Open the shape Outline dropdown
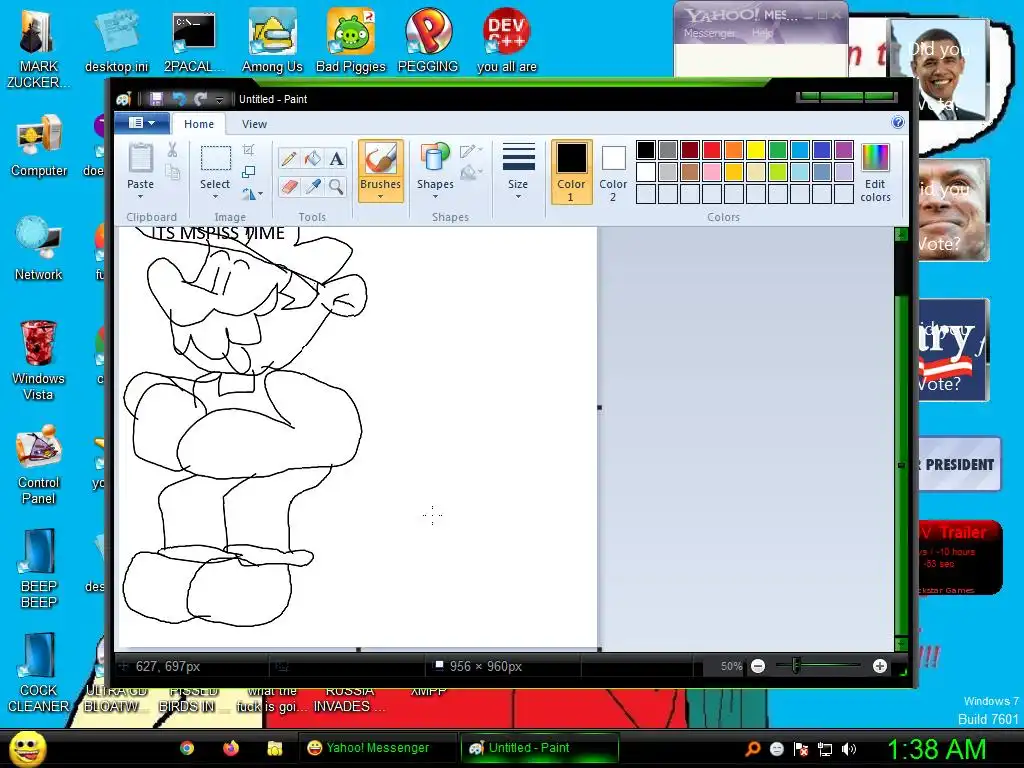The width and height of the screenshot is (1024, 768). pyautogui.click(x=471, y=151)
